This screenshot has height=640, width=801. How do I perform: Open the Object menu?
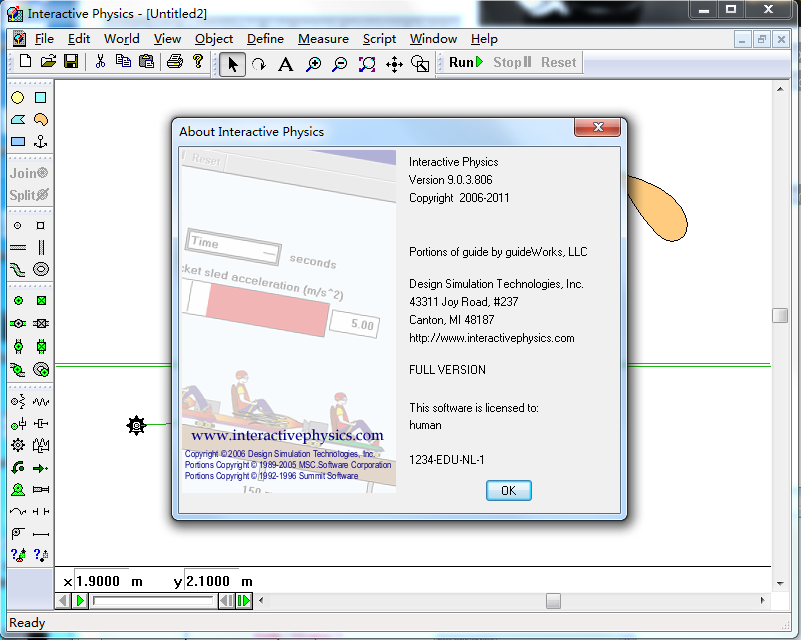[214, 39]
